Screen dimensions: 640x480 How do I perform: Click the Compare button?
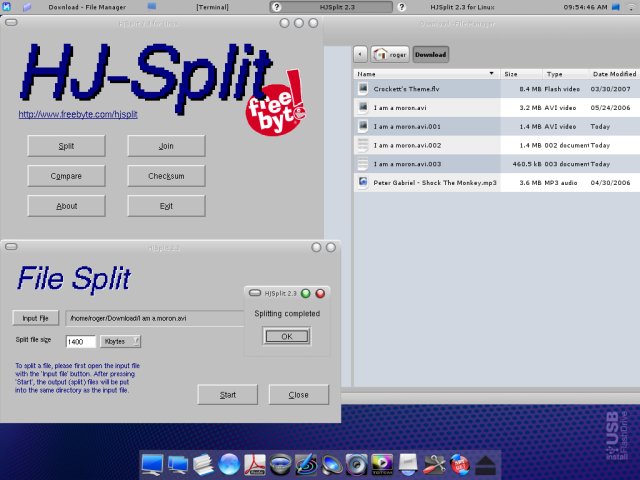(66, 176)
